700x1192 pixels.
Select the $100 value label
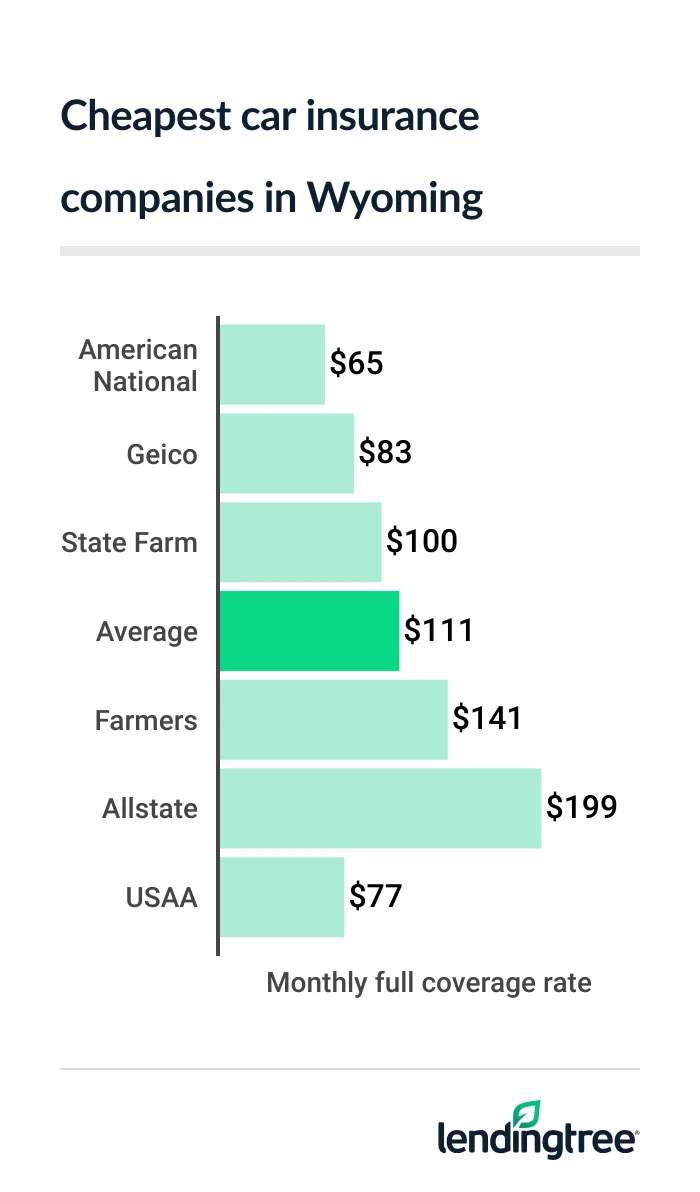pyautogui.click(x=422, y=542)
